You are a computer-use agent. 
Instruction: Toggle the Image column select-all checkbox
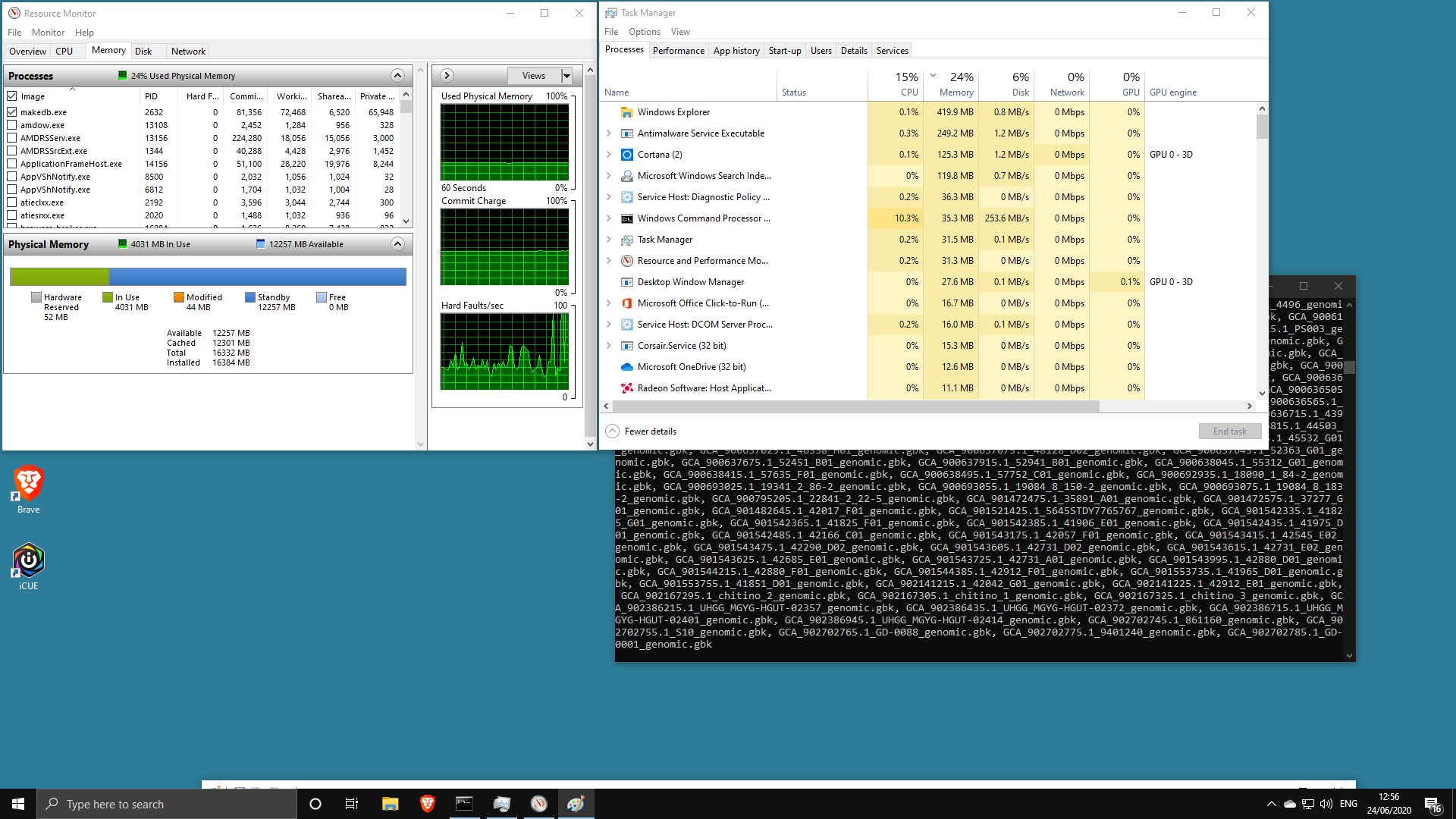coord(12,96)
